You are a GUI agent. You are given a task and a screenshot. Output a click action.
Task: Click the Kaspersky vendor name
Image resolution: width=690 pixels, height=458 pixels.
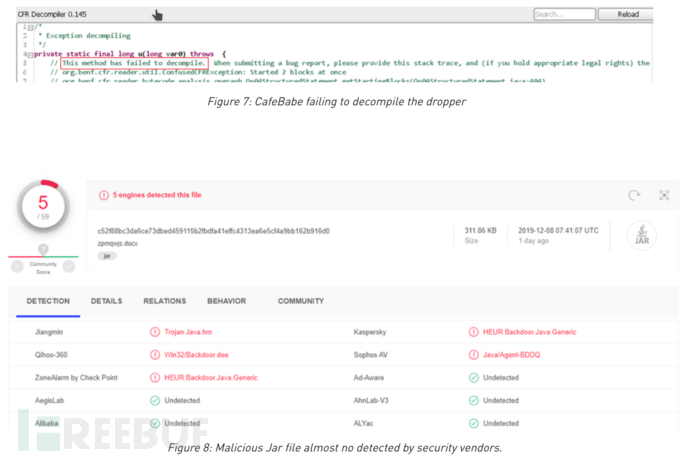coord(370,332)
